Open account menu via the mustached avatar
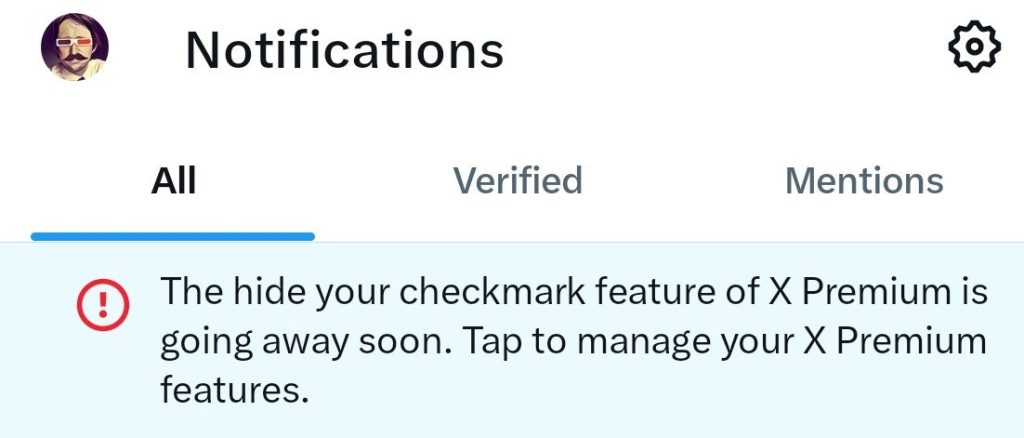This screenshot has width=1024, height=438. click(x=75, y=48)
